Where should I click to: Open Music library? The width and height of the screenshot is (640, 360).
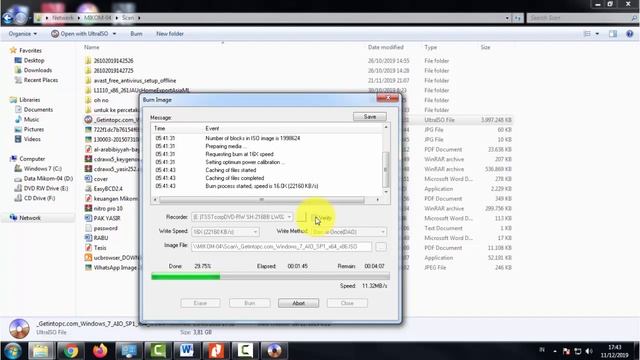coord(27,120)
